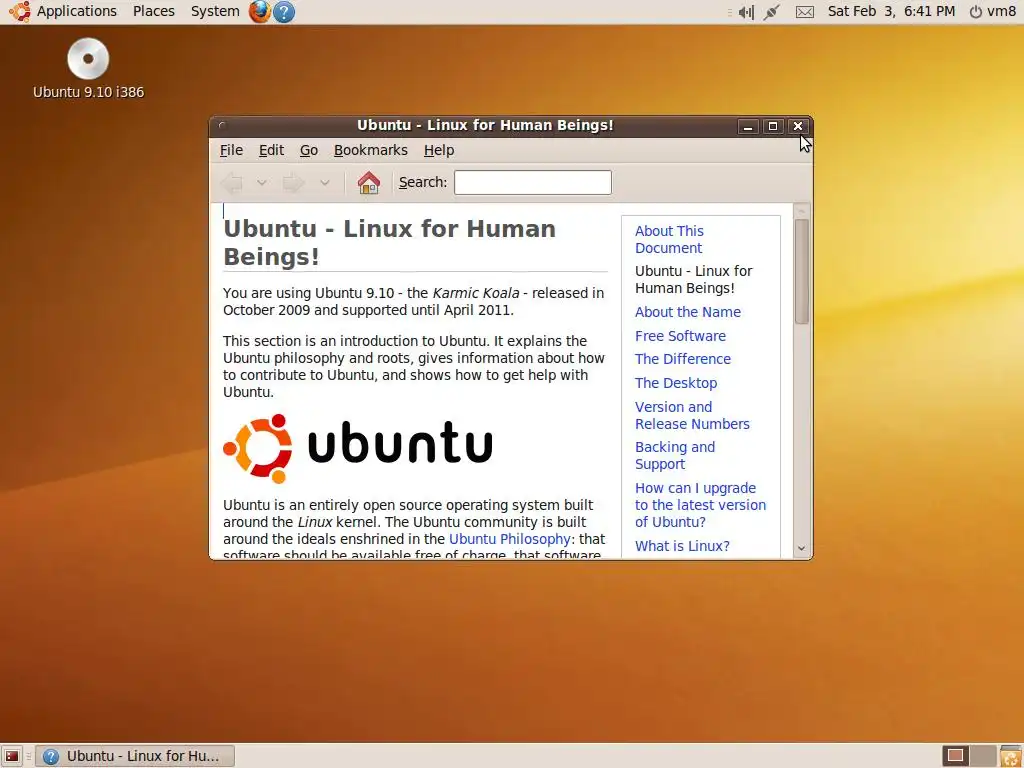The image size is (1024, 768).
Task: Open the Forward history dropdown arrow
Action: [325, 184]
